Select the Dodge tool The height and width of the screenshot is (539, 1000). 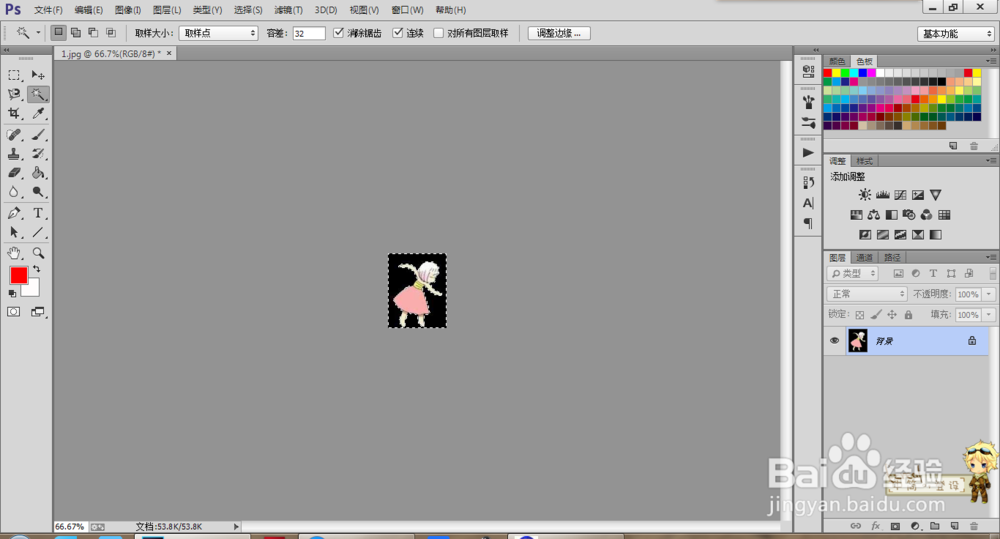point(38,192)
